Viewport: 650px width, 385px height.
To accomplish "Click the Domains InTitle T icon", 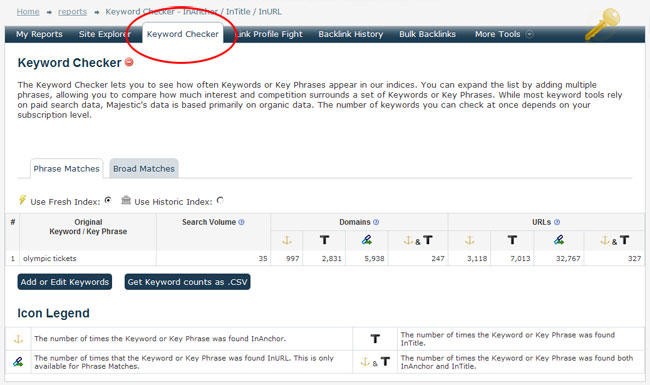I will click(x=325, y=240).
